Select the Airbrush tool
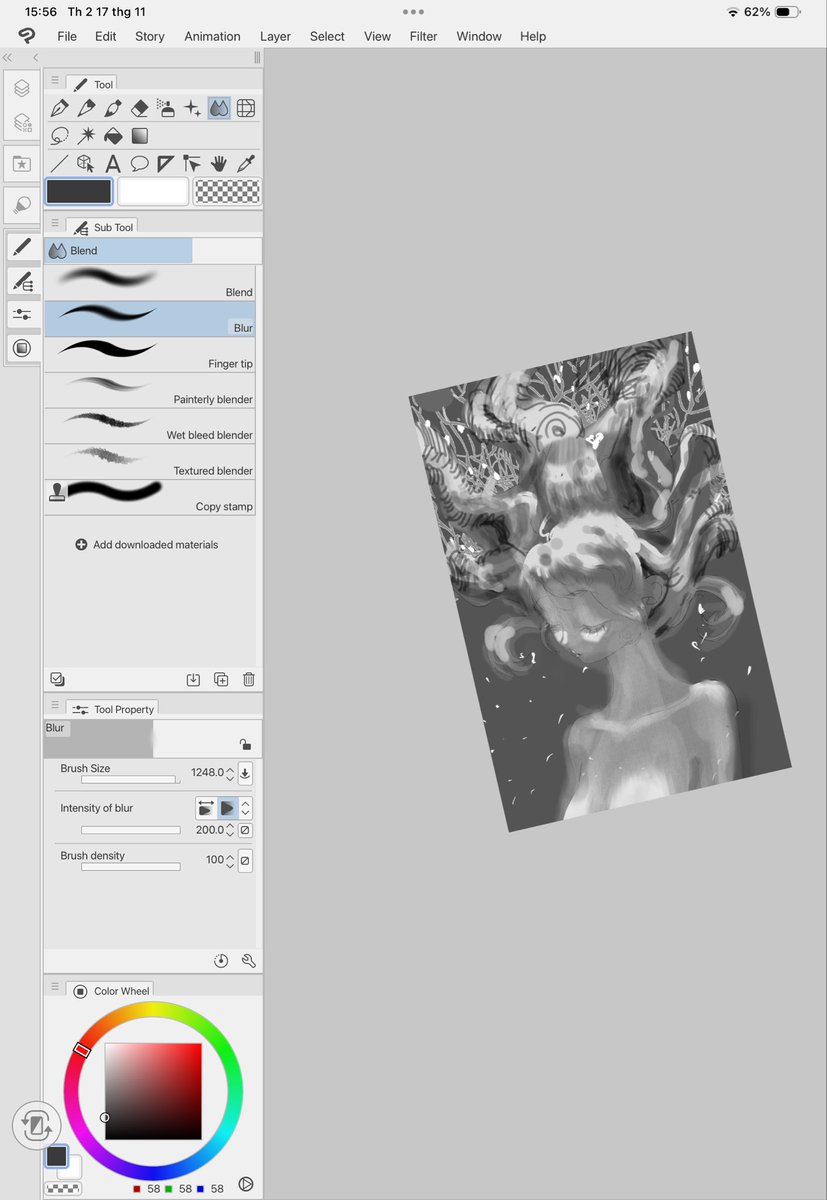 pos(166,108)
